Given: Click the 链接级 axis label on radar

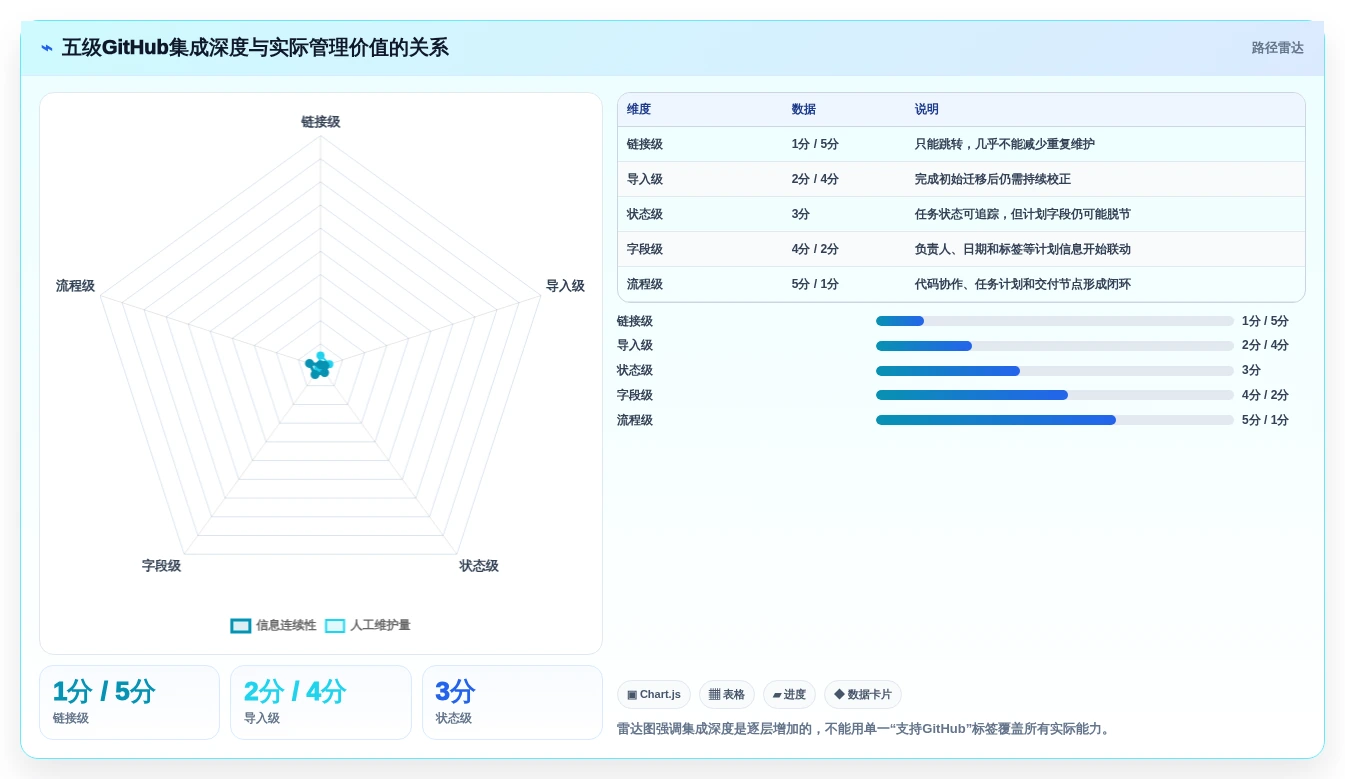Looking at the screenshot, I should click(321, 122).
